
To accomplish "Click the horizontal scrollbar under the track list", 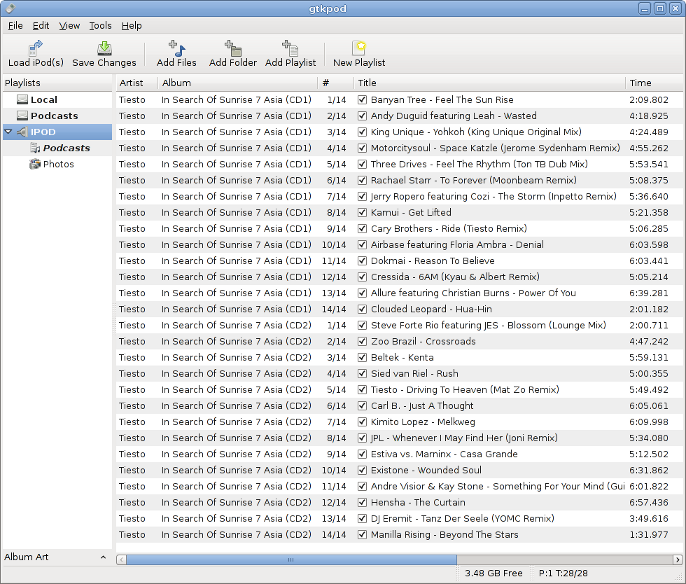I will pyautogui.click(x=290, y=559).
